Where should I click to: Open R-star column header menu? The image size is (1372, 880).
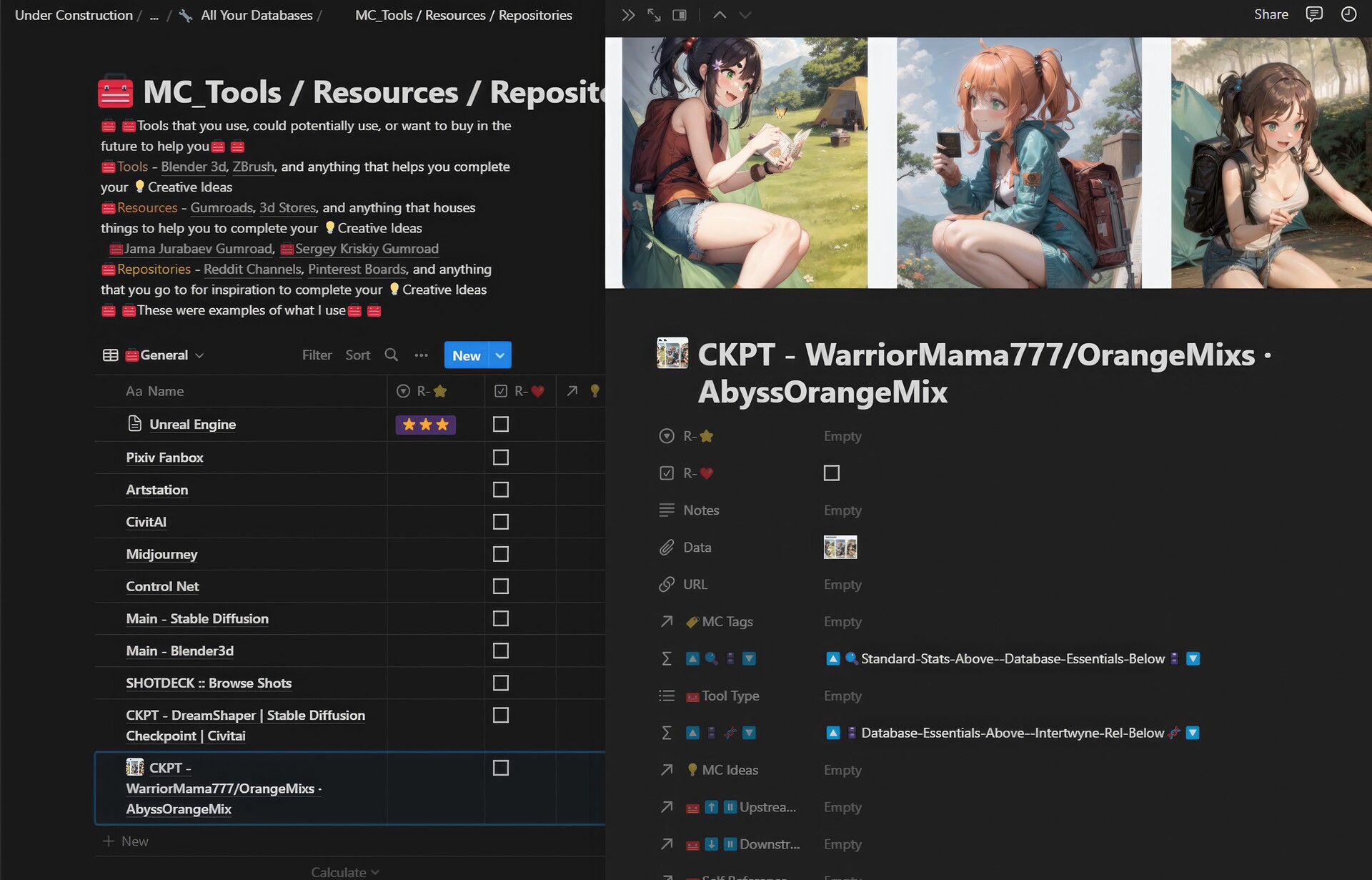click(436, 391)
